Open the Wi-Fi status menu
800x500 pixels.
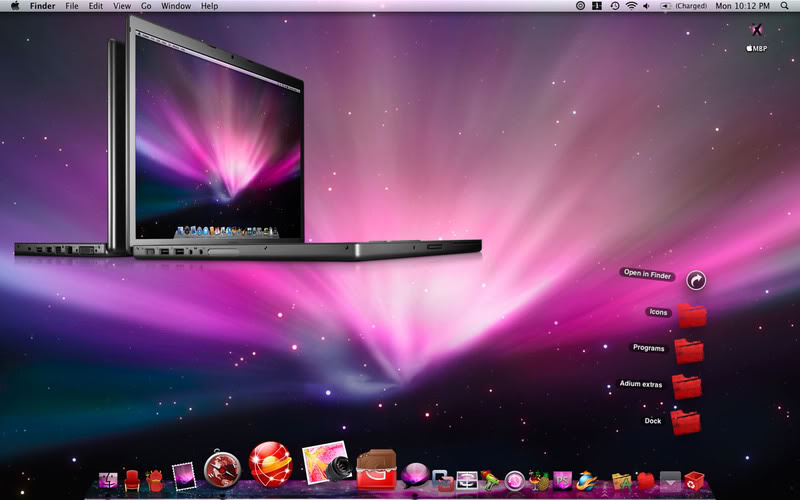632,6
